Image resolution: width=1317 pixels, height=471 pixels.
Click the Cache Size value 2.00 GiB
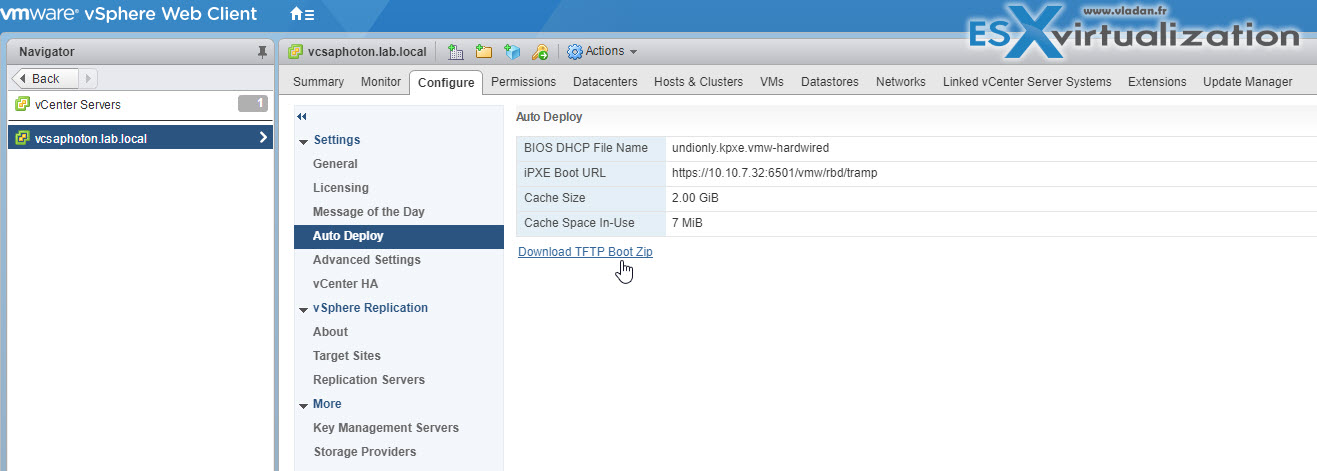point(695,198)
